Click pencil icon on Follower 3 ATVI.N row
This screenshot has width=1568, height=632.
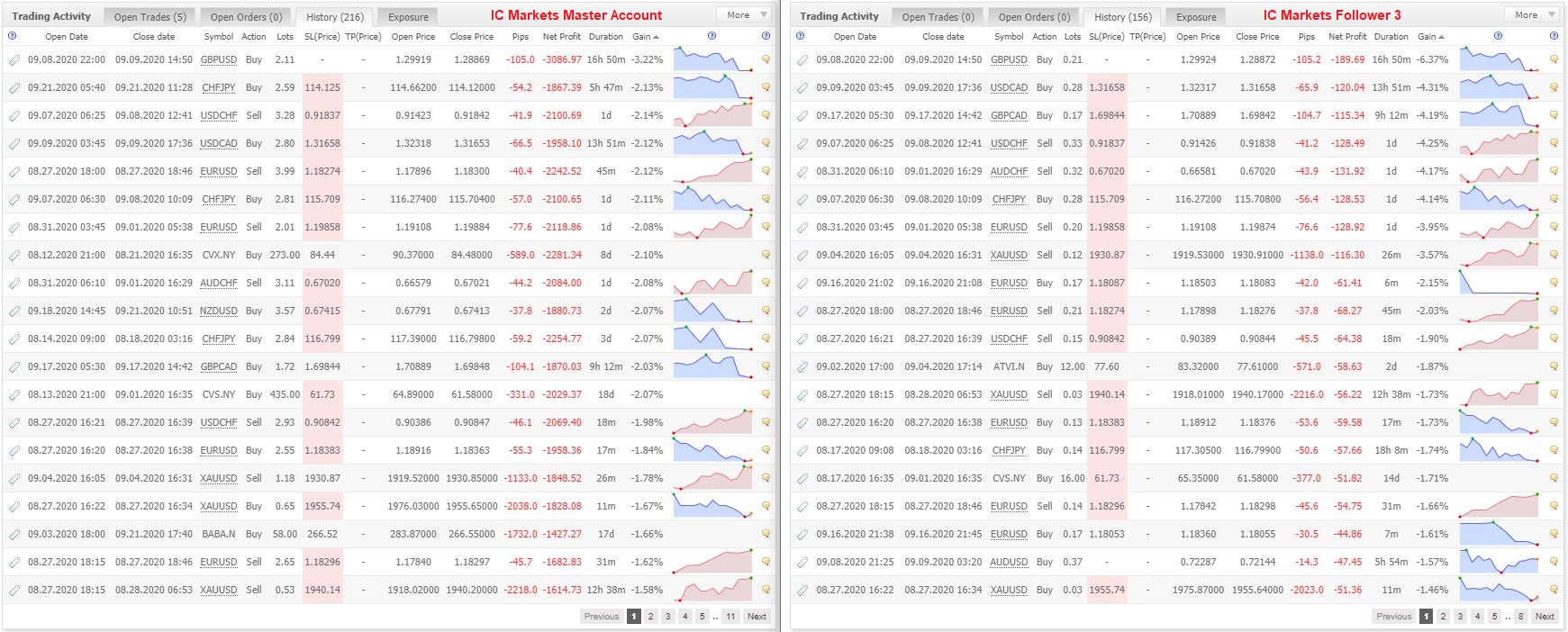click(x=802, y=367)
